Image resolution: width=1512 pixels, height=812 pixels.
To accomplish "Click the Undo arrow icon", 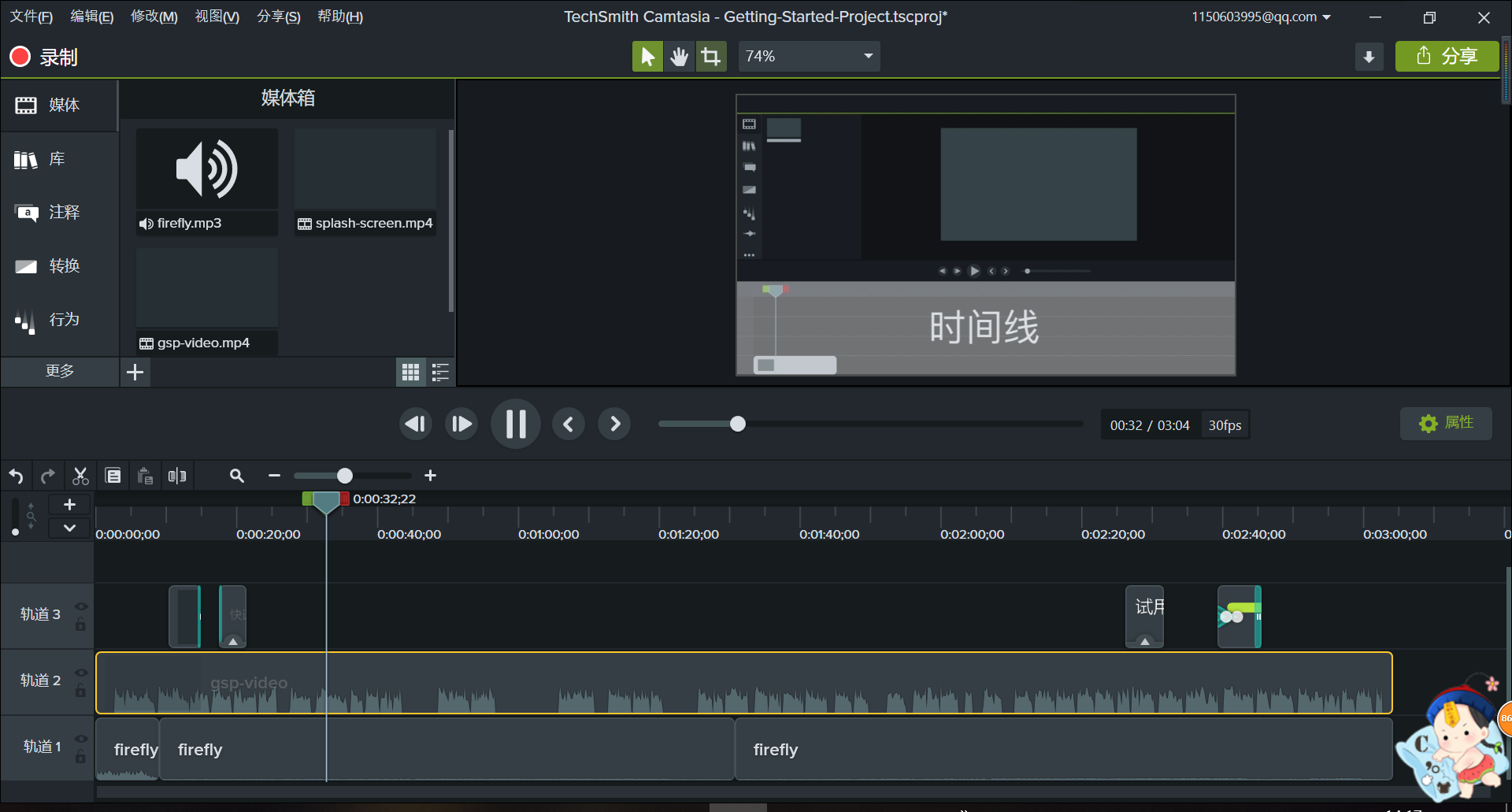I will 17,476.
